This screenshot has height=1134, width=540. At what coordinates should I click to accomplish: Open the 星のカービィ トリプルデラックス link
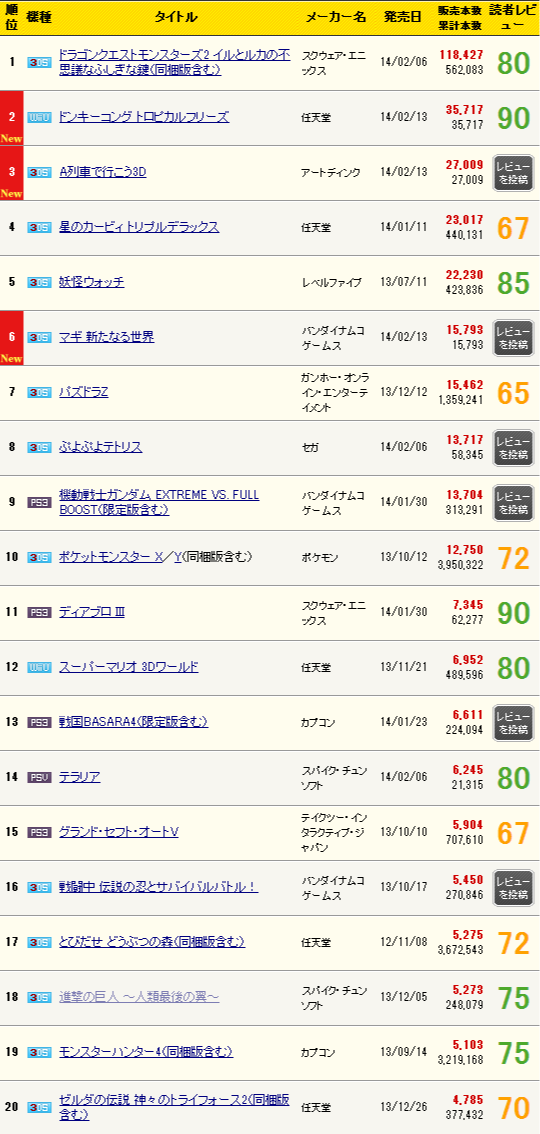pyautogui.click(x=139, y=227)
